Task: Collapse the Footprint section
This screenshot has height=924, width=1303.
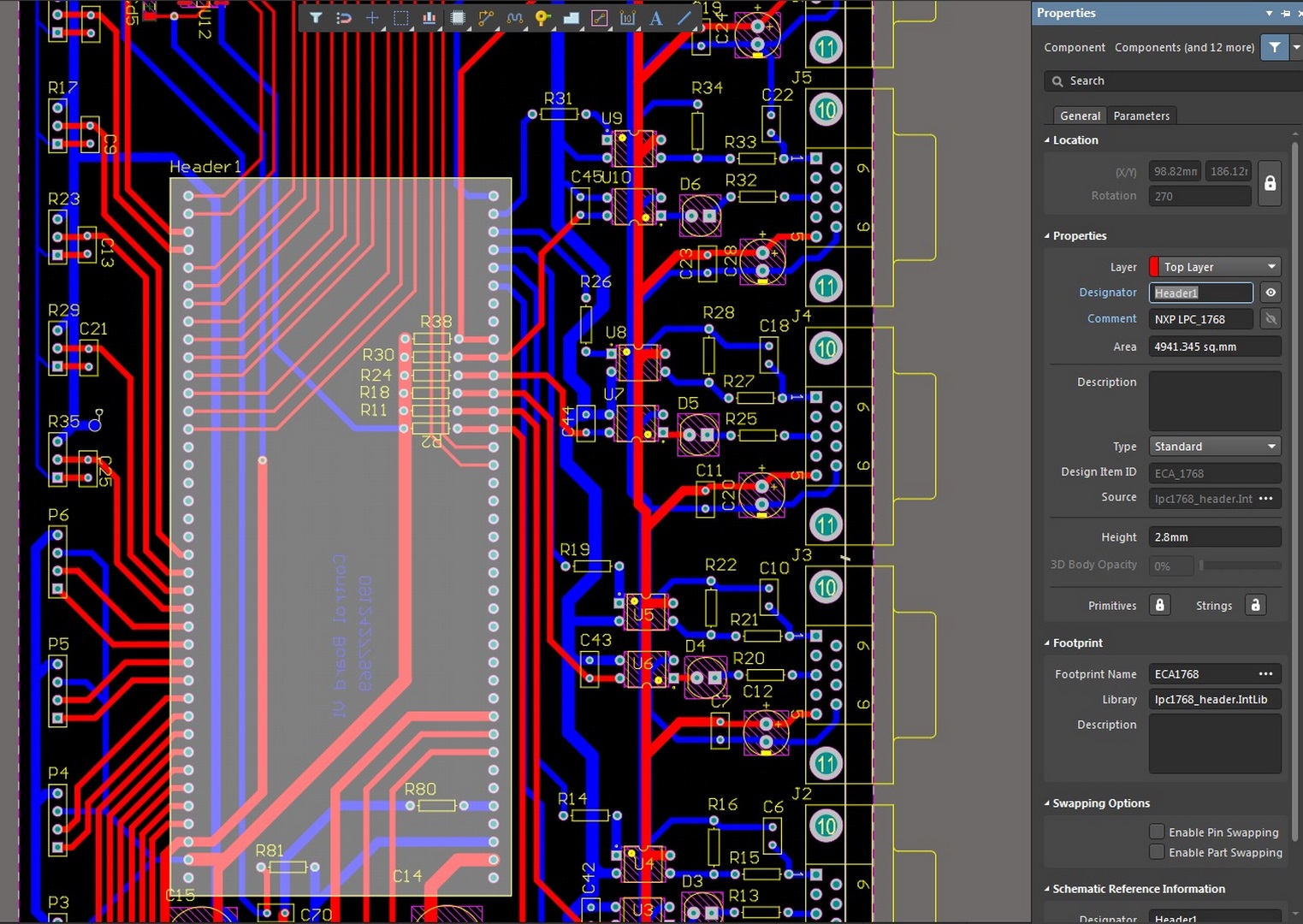Action: tap(1047, 643)
